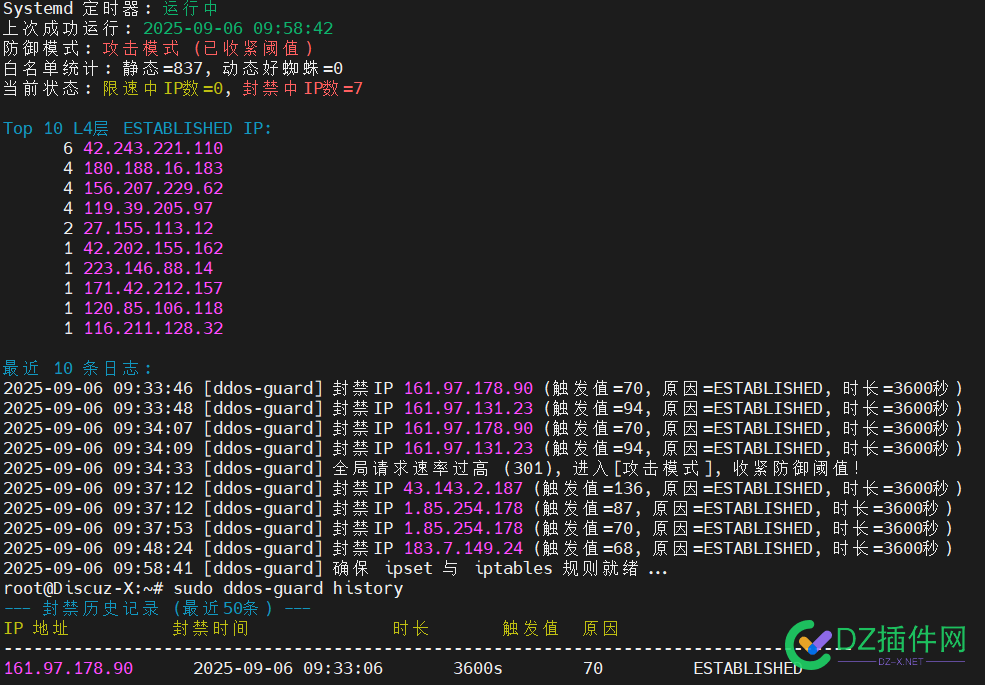This screenshot has width=985, height=685.
Task: Select the IP 42.202.155.162
Action: click(x=153, y=248)
